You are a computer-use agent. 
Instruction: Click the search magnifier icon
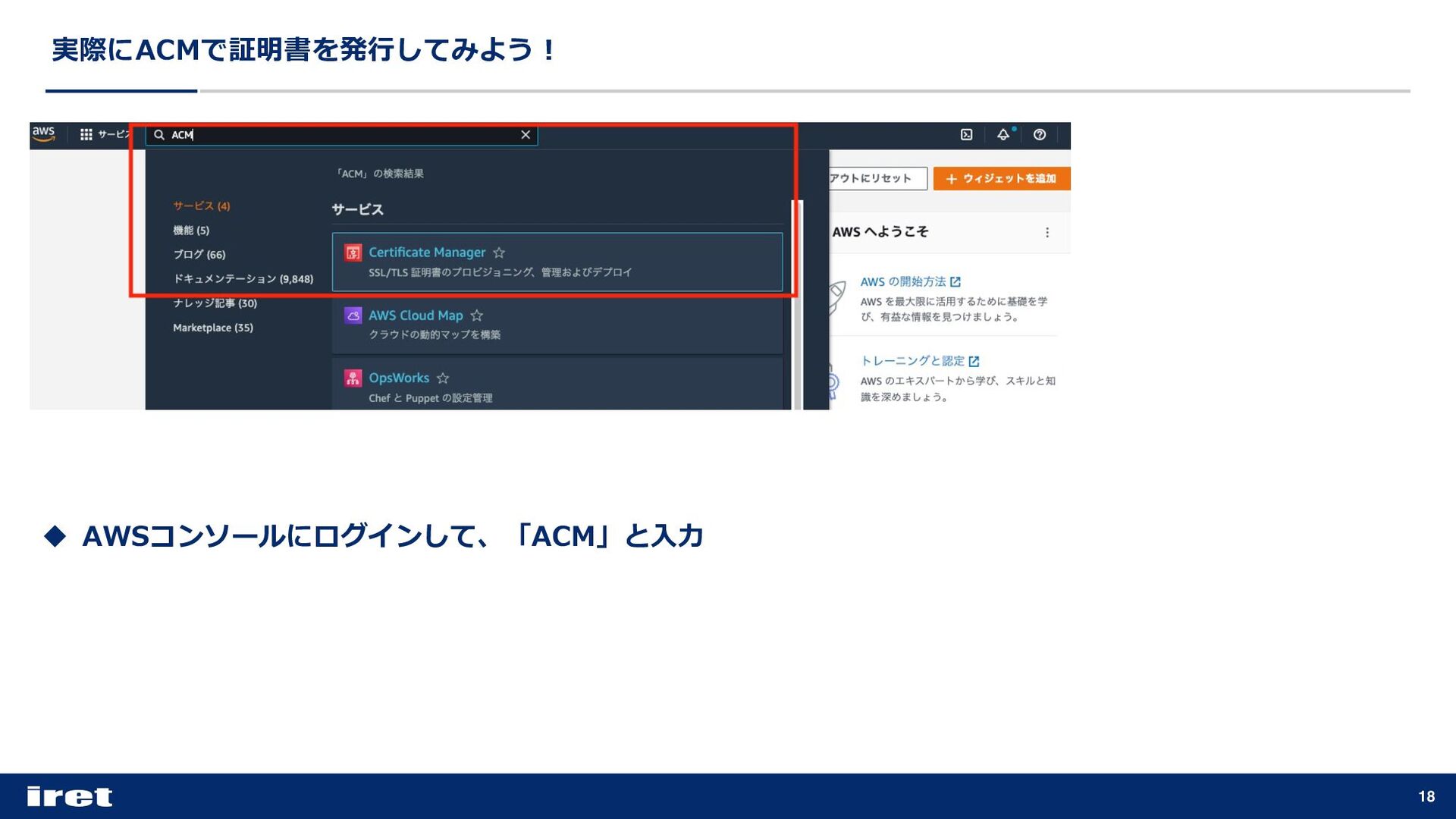[159, 135]
